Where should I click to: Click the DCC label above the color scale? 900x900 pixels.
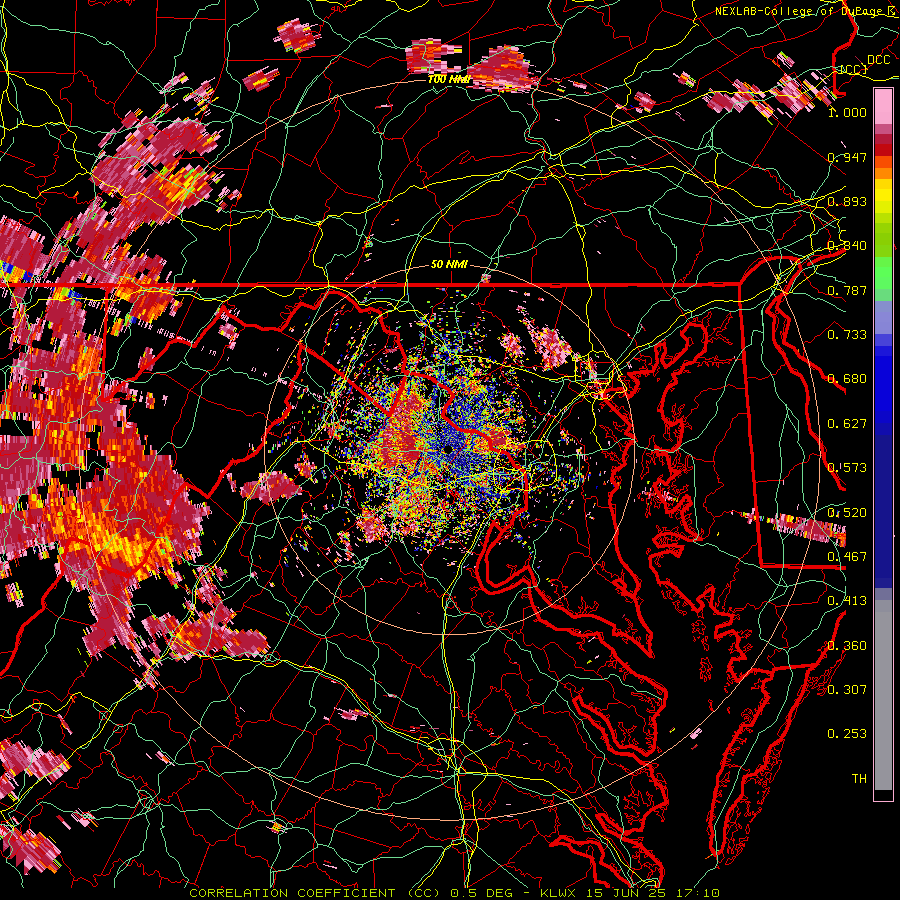(x=878, y=60)
